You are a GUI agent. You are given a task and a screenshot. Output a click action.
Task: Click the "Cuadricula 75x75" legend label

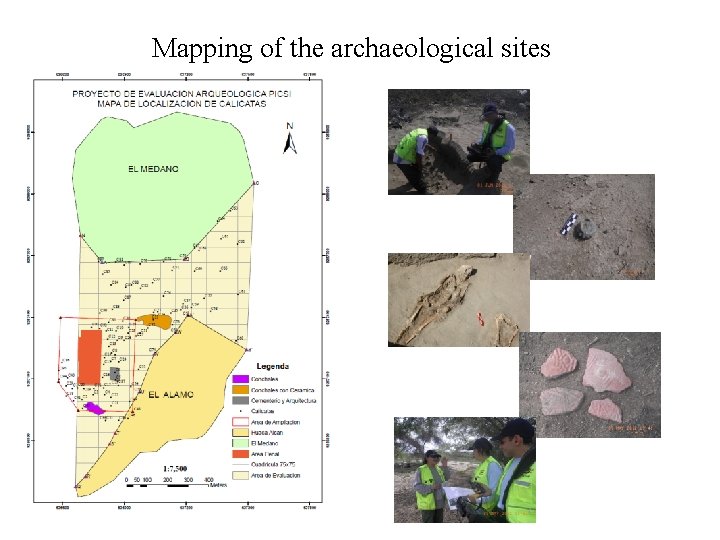[273, 465]
